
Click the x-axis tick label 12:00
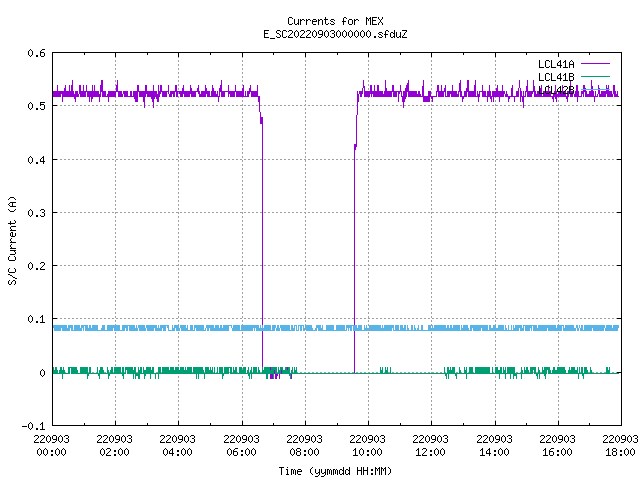430,452
